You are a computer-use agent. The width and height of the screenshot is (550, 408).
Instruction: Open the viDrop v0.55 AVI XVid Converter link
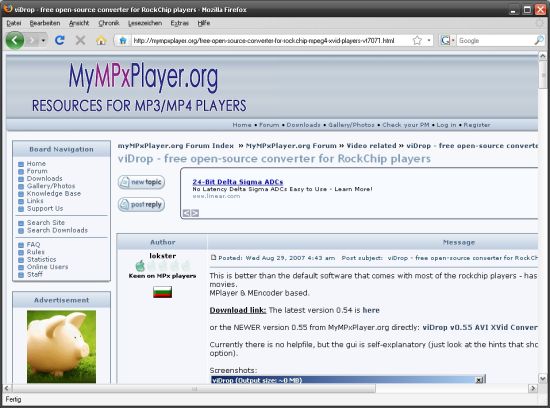(x=480, y=327)
